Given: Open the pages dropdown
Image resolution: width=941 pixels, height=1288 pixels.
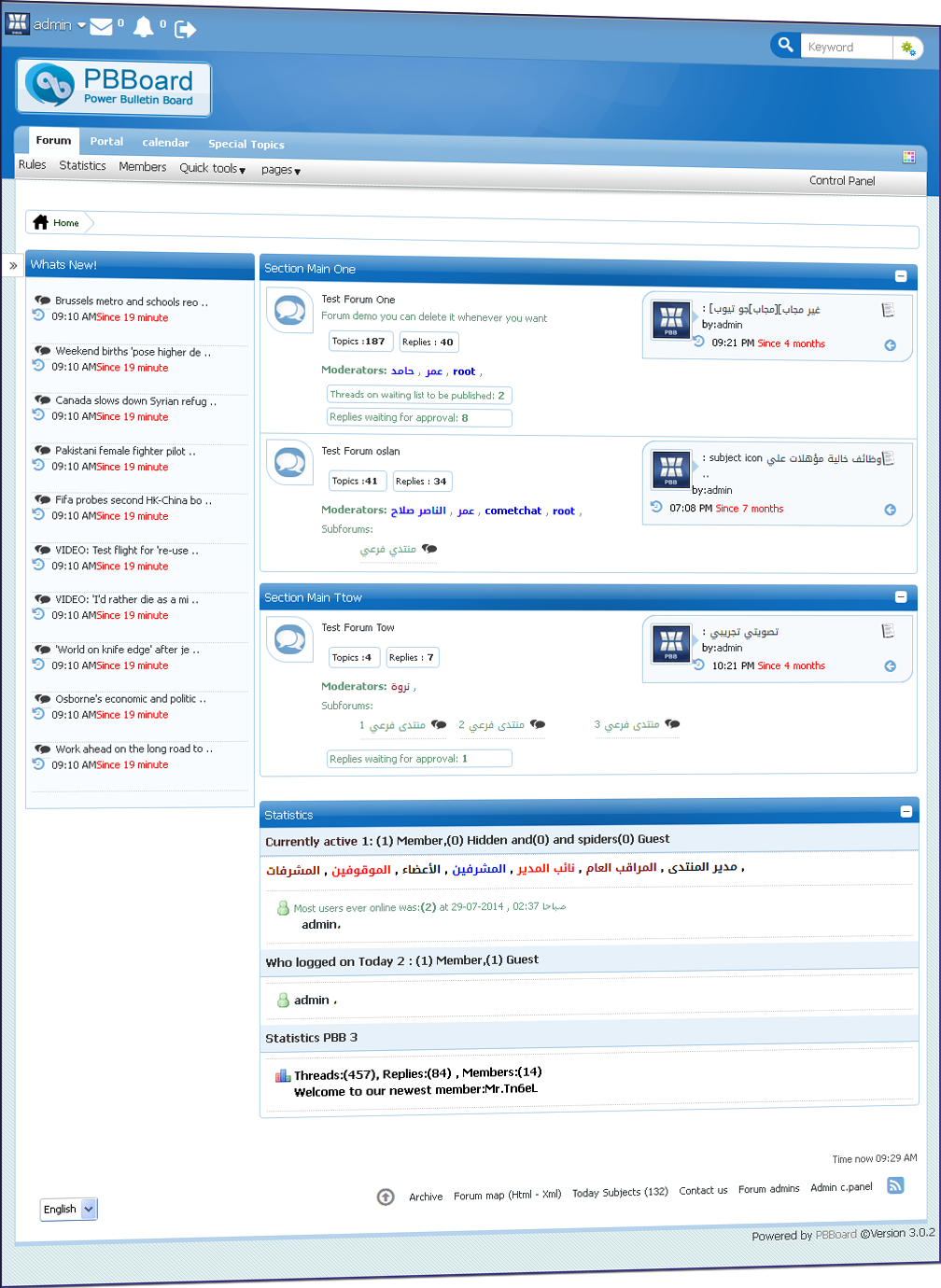Looking at the screenshot, I should coord(280,170).
